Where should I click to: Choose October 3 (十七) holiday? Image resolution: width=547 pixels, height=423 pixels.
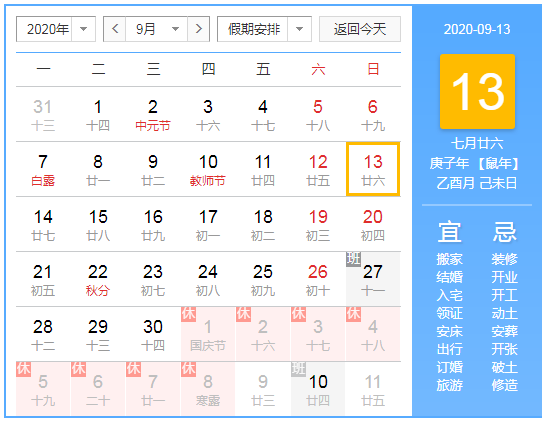pyautogui.click(x=318, y=334)
